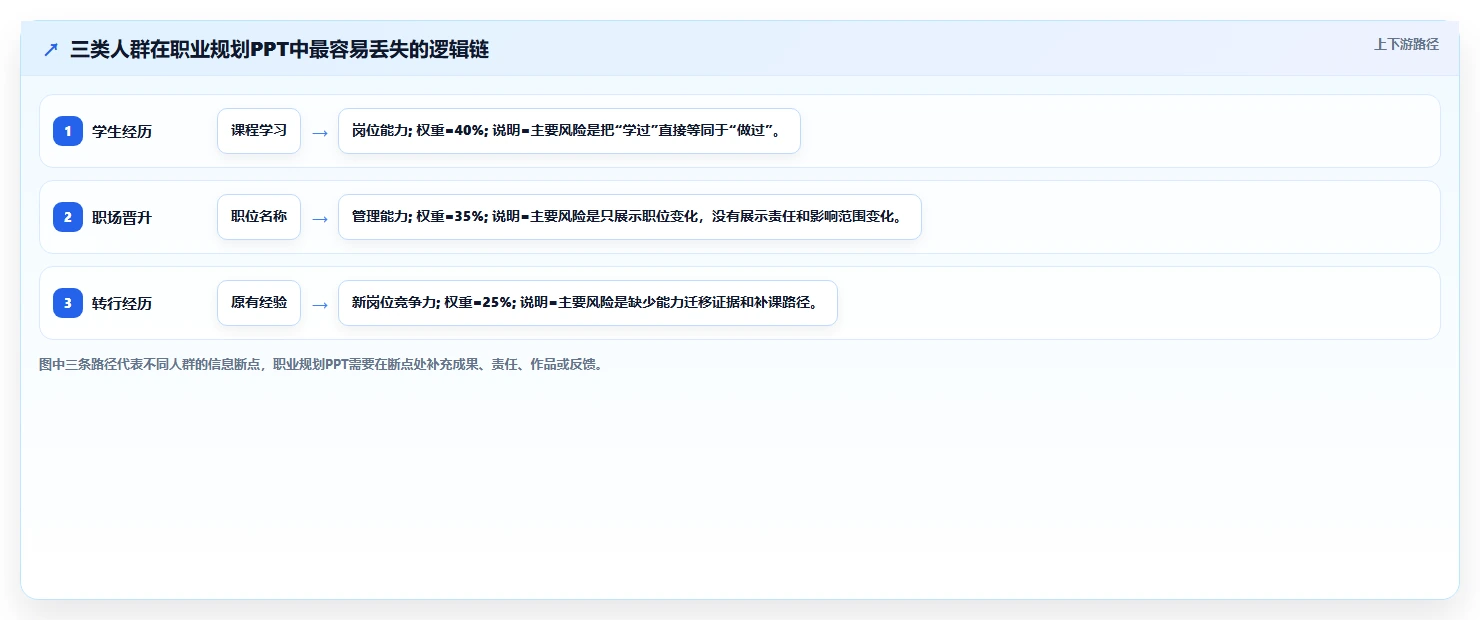
Task: Click the footnote starting with 图中三条路径
Action: click(x=321, y=364)
